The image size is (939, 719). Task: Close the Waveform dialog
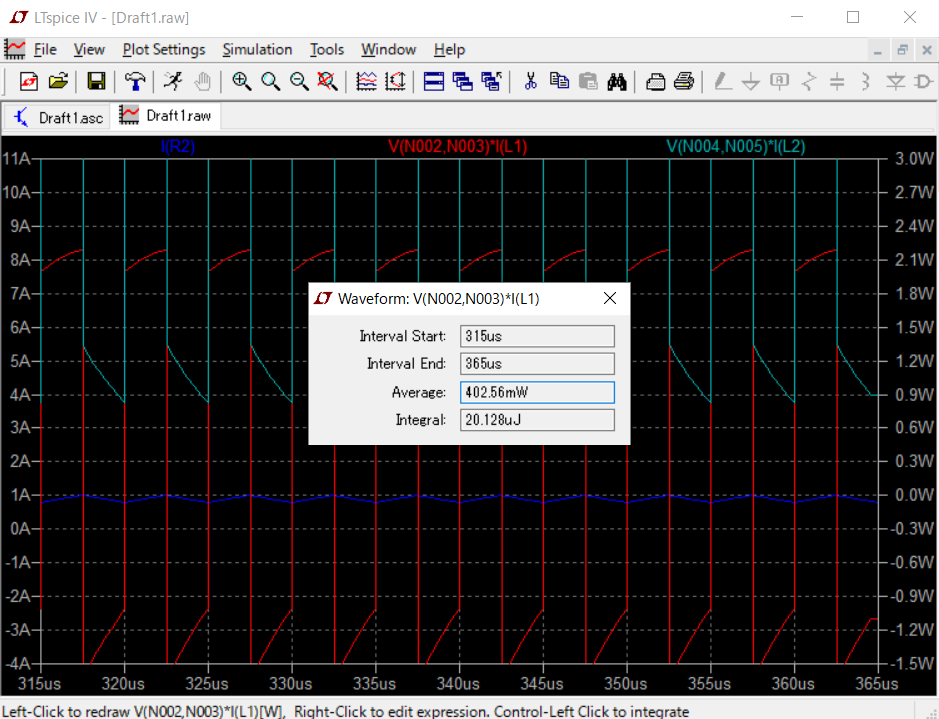[x=610, y=298]
